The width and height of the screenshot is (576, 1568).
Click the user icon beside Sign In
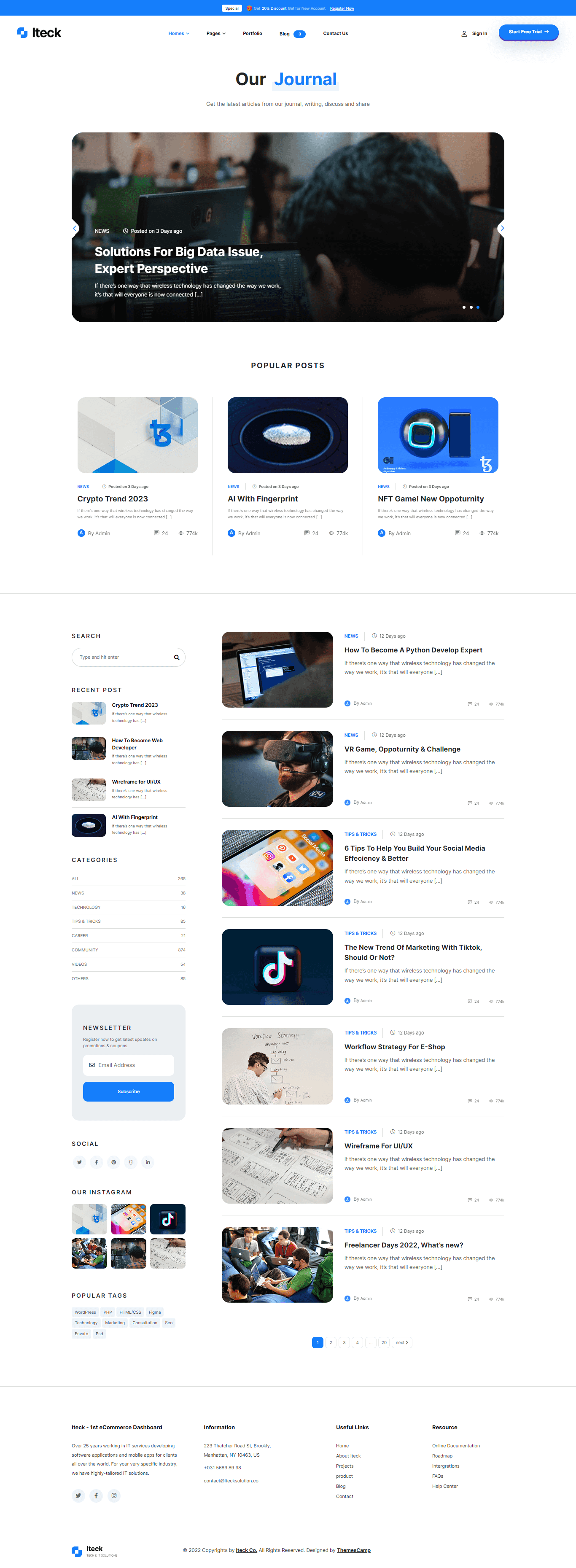464,34
